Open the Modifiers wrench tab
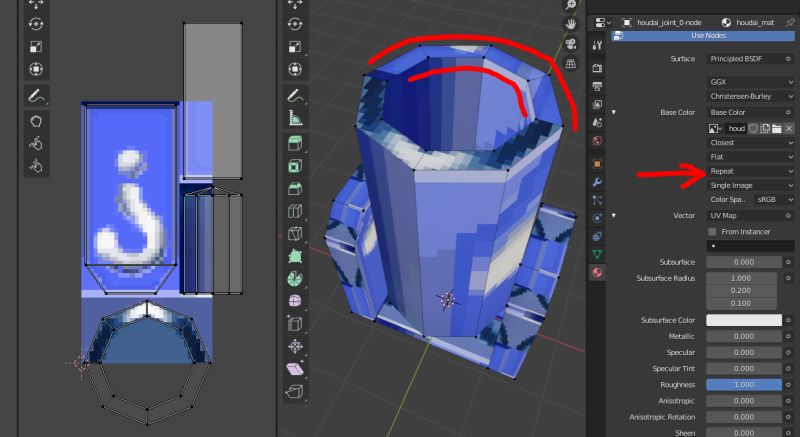This screenshot has height=437, width=800. (x=597, y=182)
